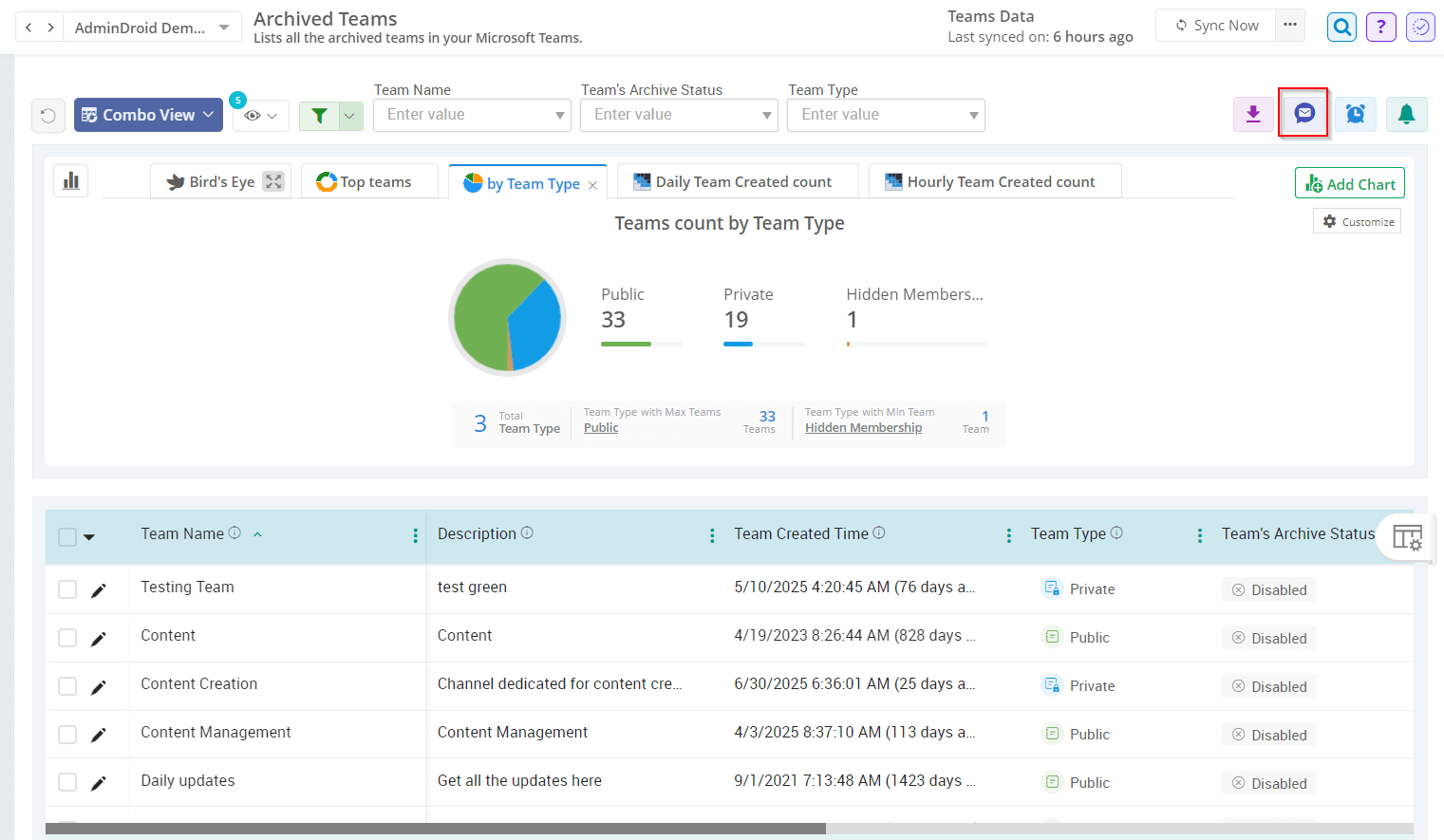Screen dimensions: 1444x840
Task: Toggle column visibility with the eye icon
Action: point(252,115)
